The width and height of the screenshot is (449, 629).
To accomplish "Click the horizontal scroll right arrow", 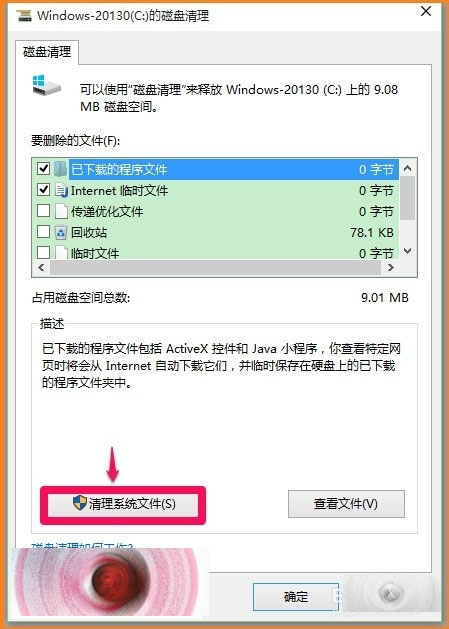I will click(390, 268).
